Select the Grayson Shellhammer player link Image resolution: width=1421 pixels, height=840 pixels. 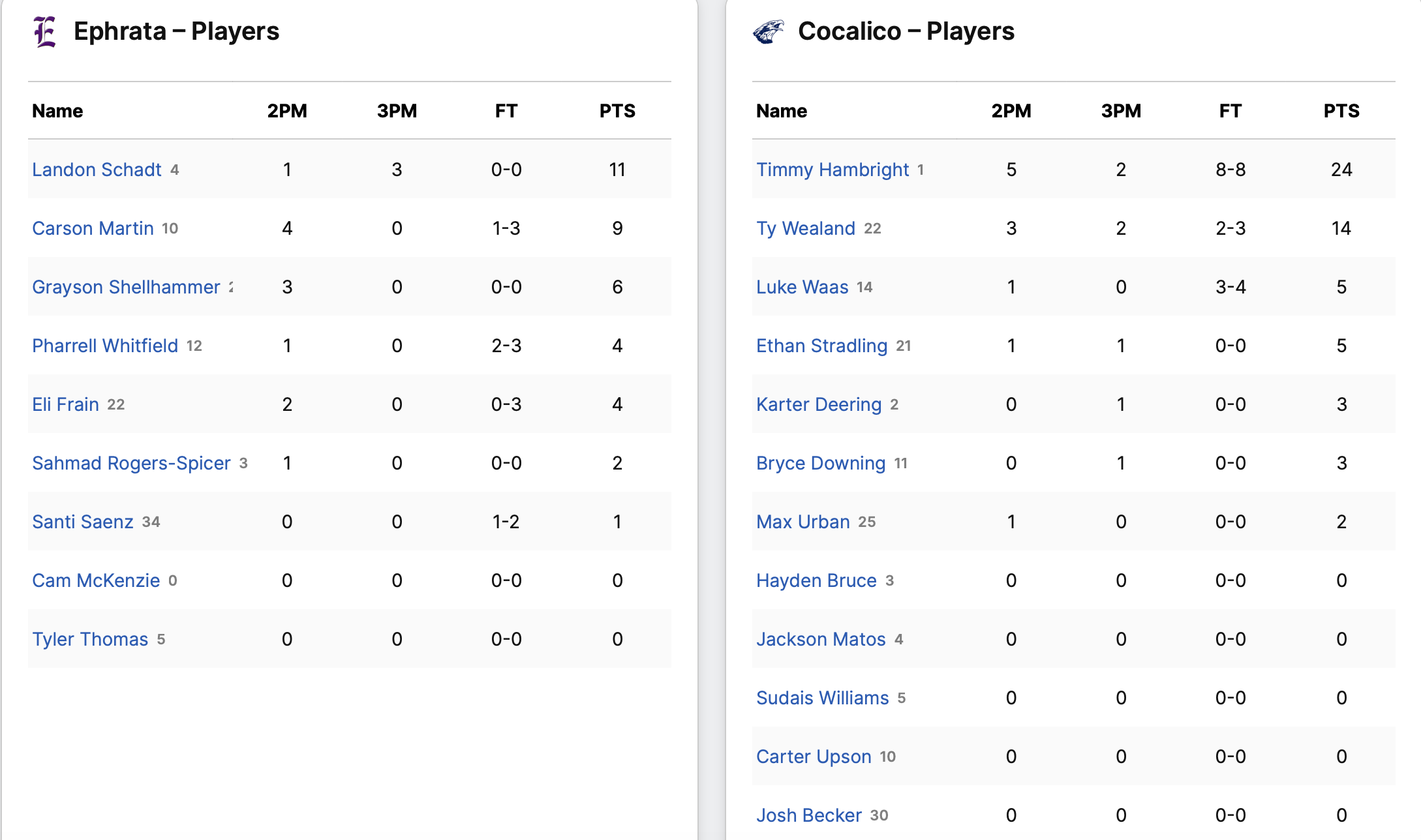click(126, 287)
